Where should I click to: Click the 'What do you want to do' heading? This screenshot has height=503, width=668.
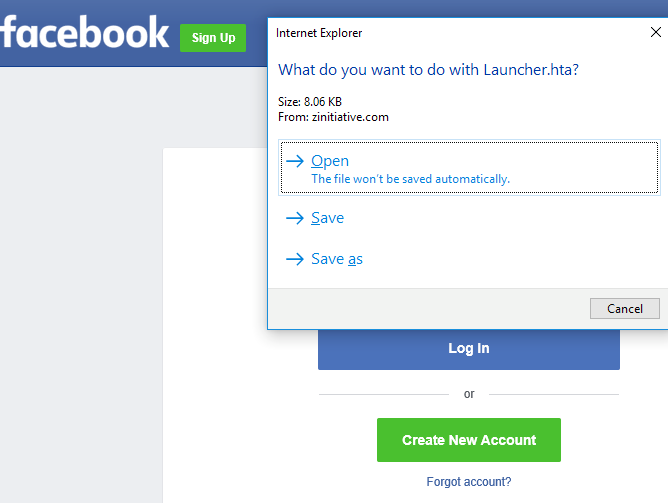coord(428,70)
